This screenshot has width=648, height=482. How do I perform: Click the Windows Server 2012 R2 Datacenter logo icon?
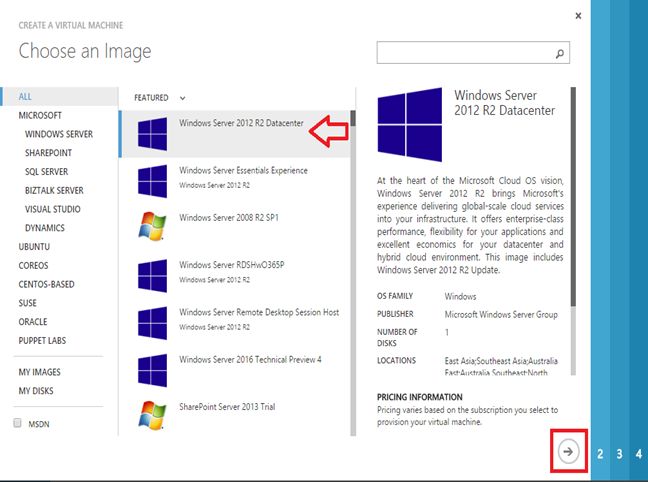pyautogui.click(x=152, y=134)
